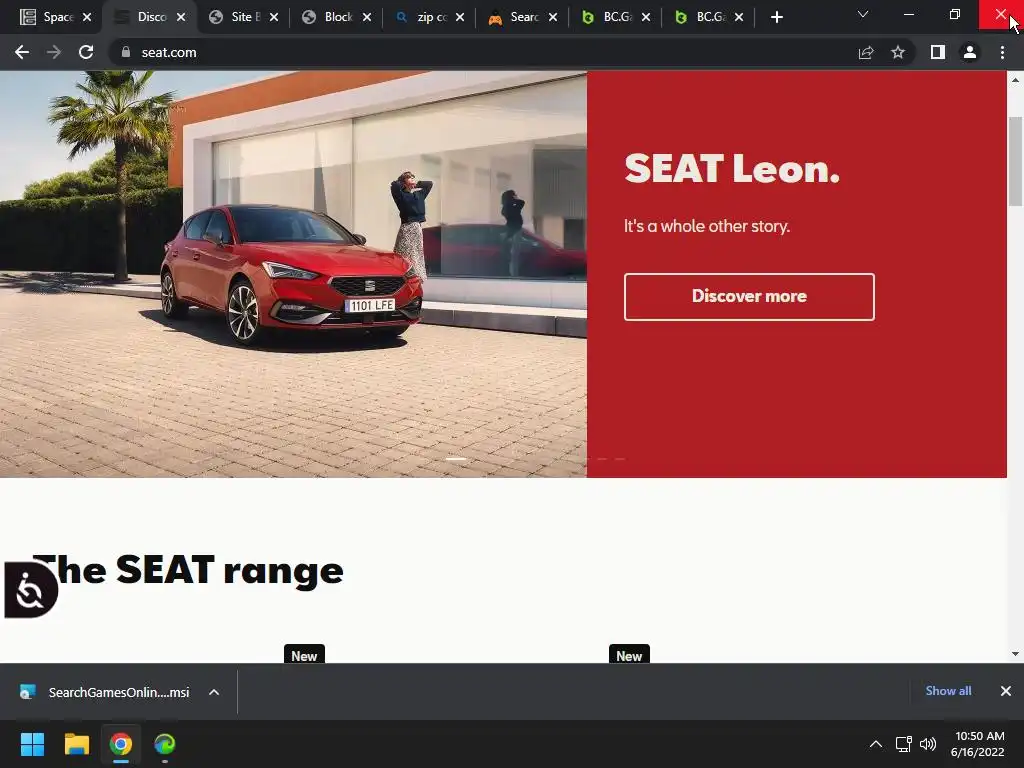
Task: Open the clock and date panel
Action: (x=978, y=744)
